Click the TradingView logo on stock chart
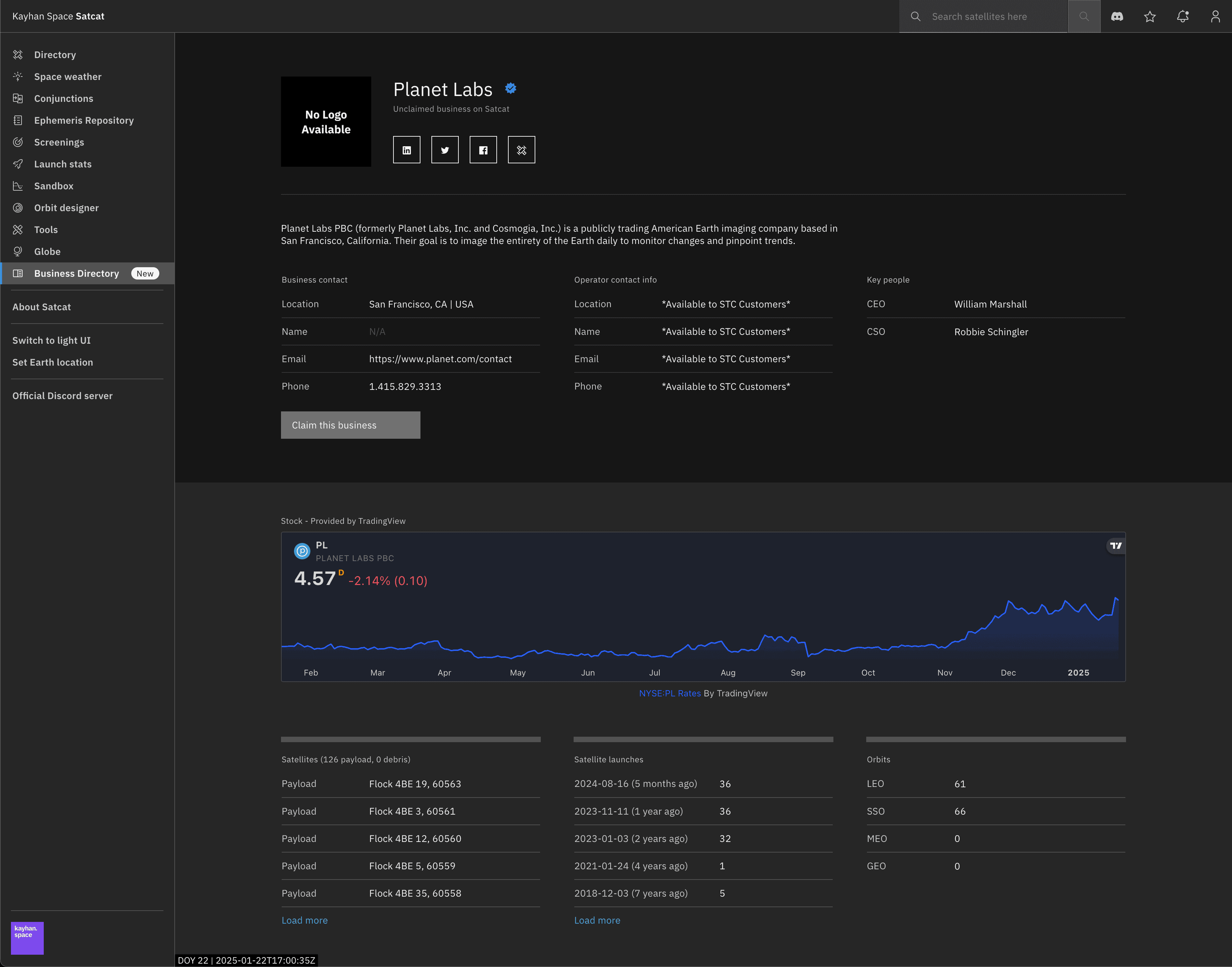 (1116, 546)
